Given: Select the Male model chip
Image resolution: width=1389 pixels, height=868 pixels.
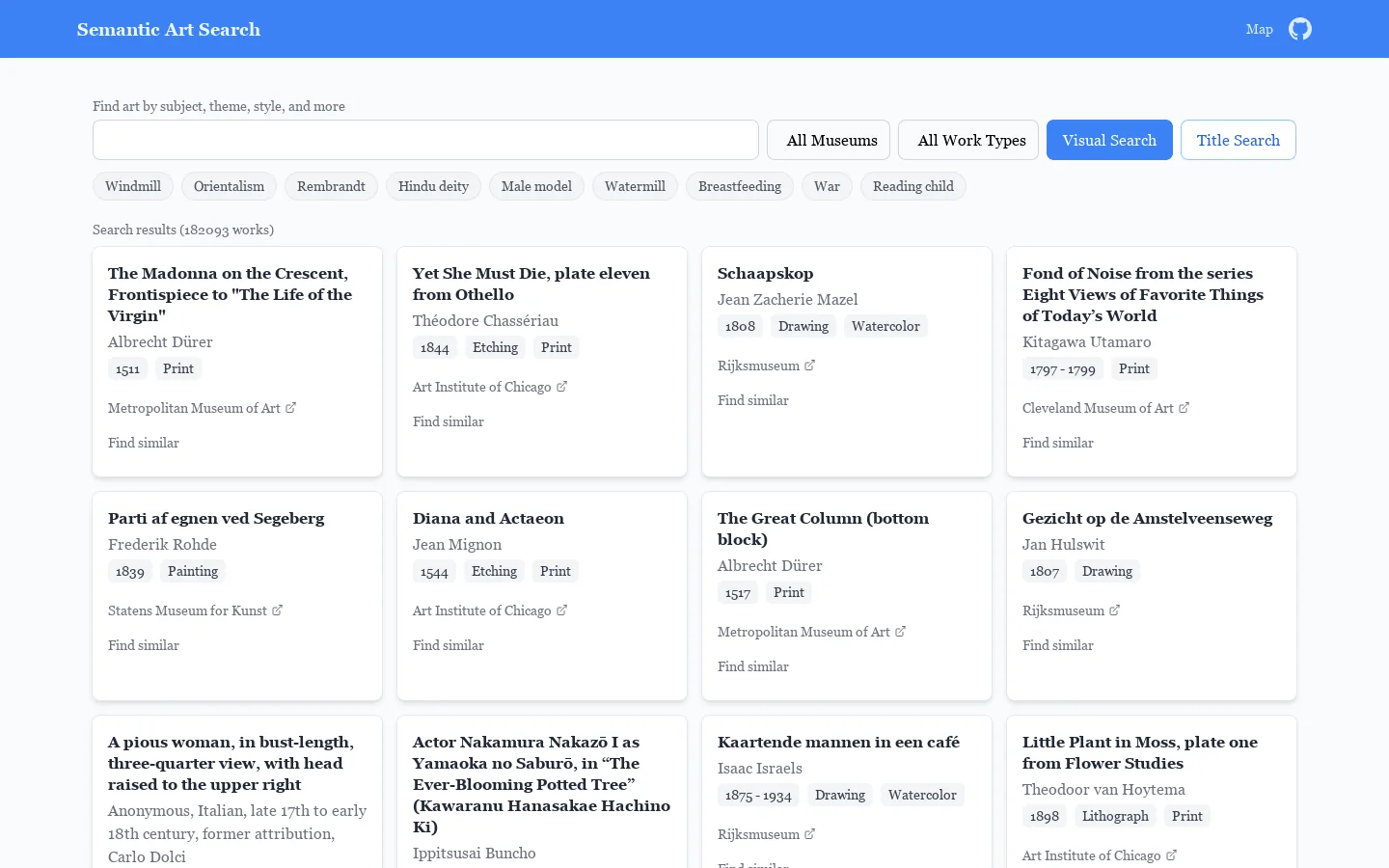Looking at the screenshot, I should (x=536, y=186).
